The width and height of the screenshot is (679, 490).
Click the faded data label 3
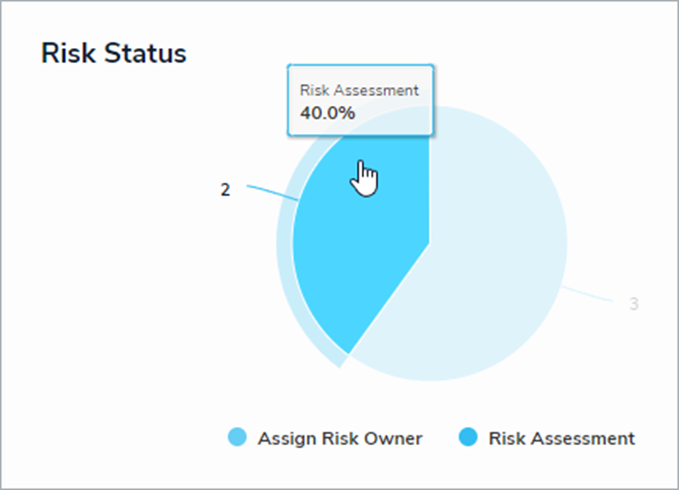(x=634, y=304)
